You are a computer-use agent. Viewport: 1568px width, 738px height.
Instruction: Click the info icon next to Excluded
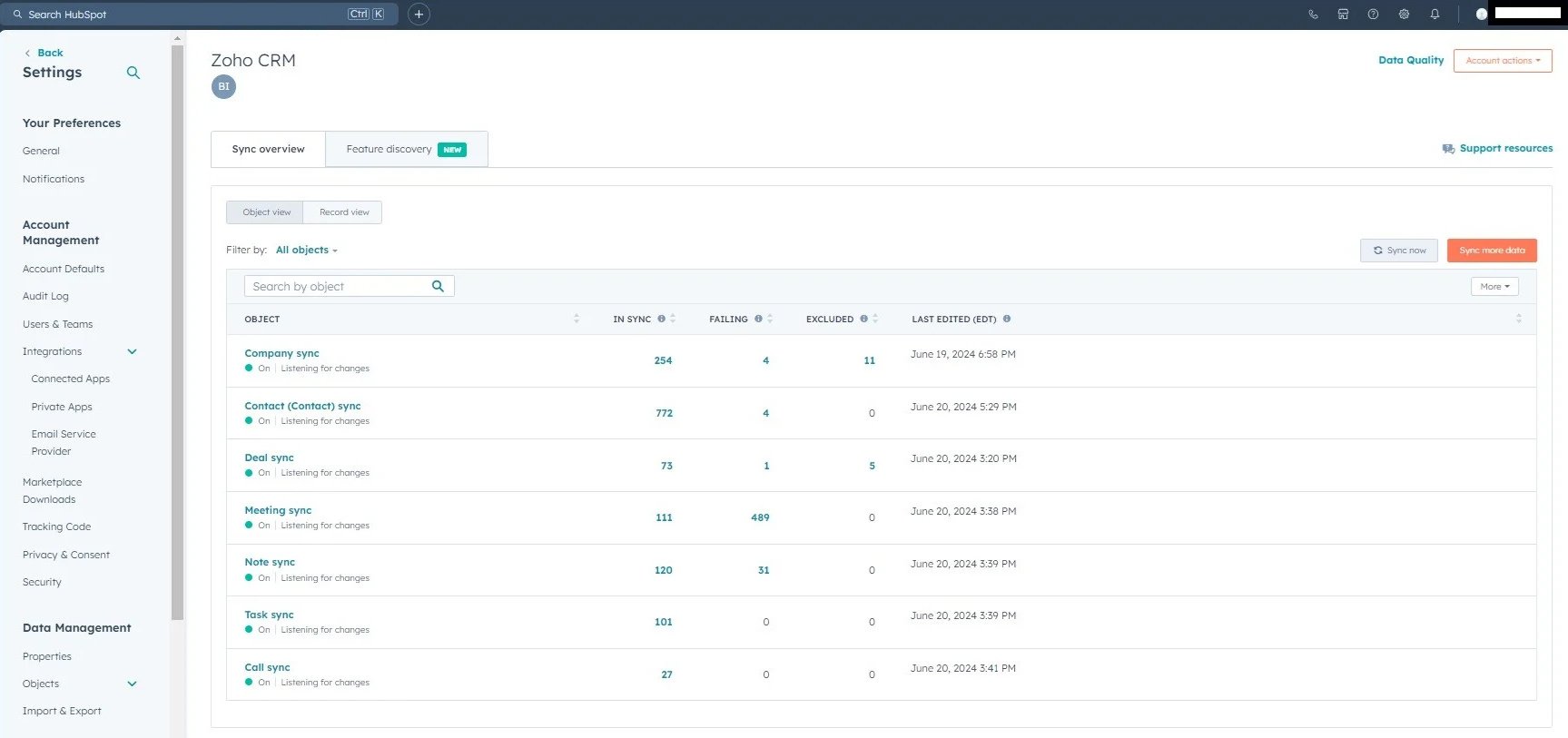pos(863,319)
